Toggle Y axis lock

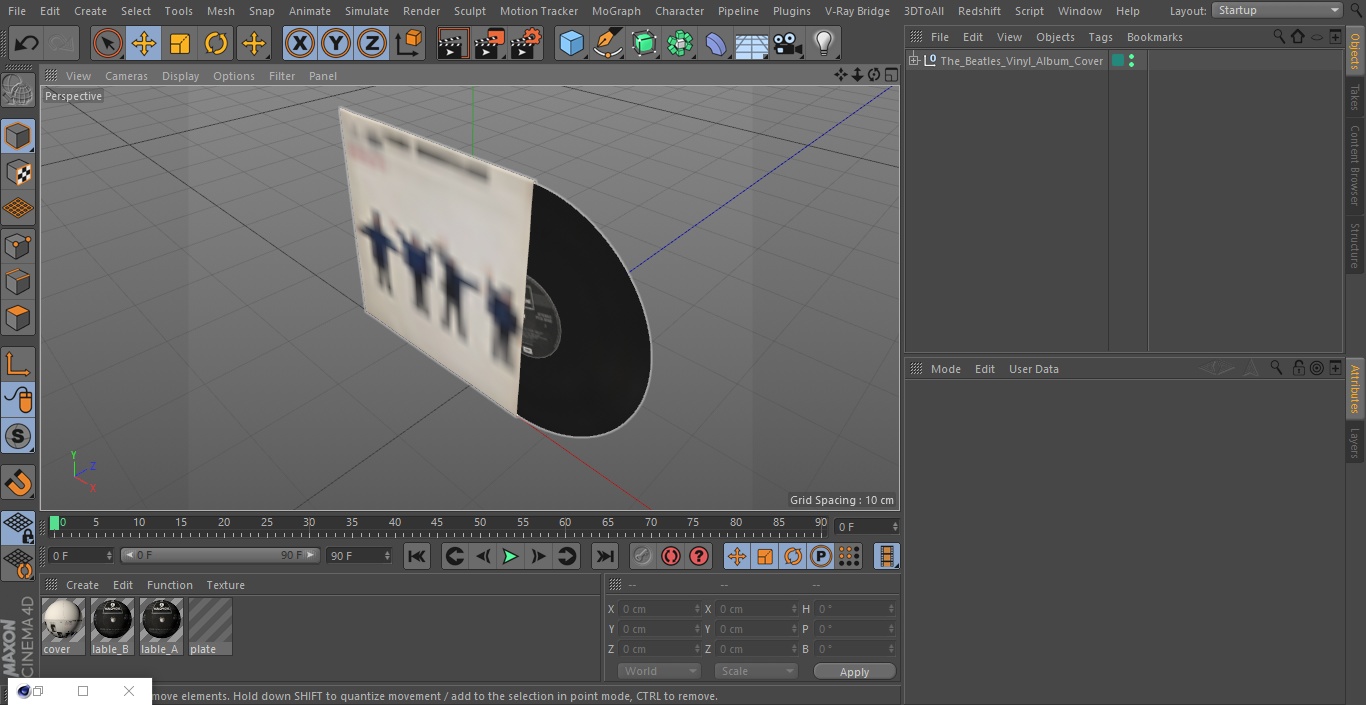pos(336,44)
